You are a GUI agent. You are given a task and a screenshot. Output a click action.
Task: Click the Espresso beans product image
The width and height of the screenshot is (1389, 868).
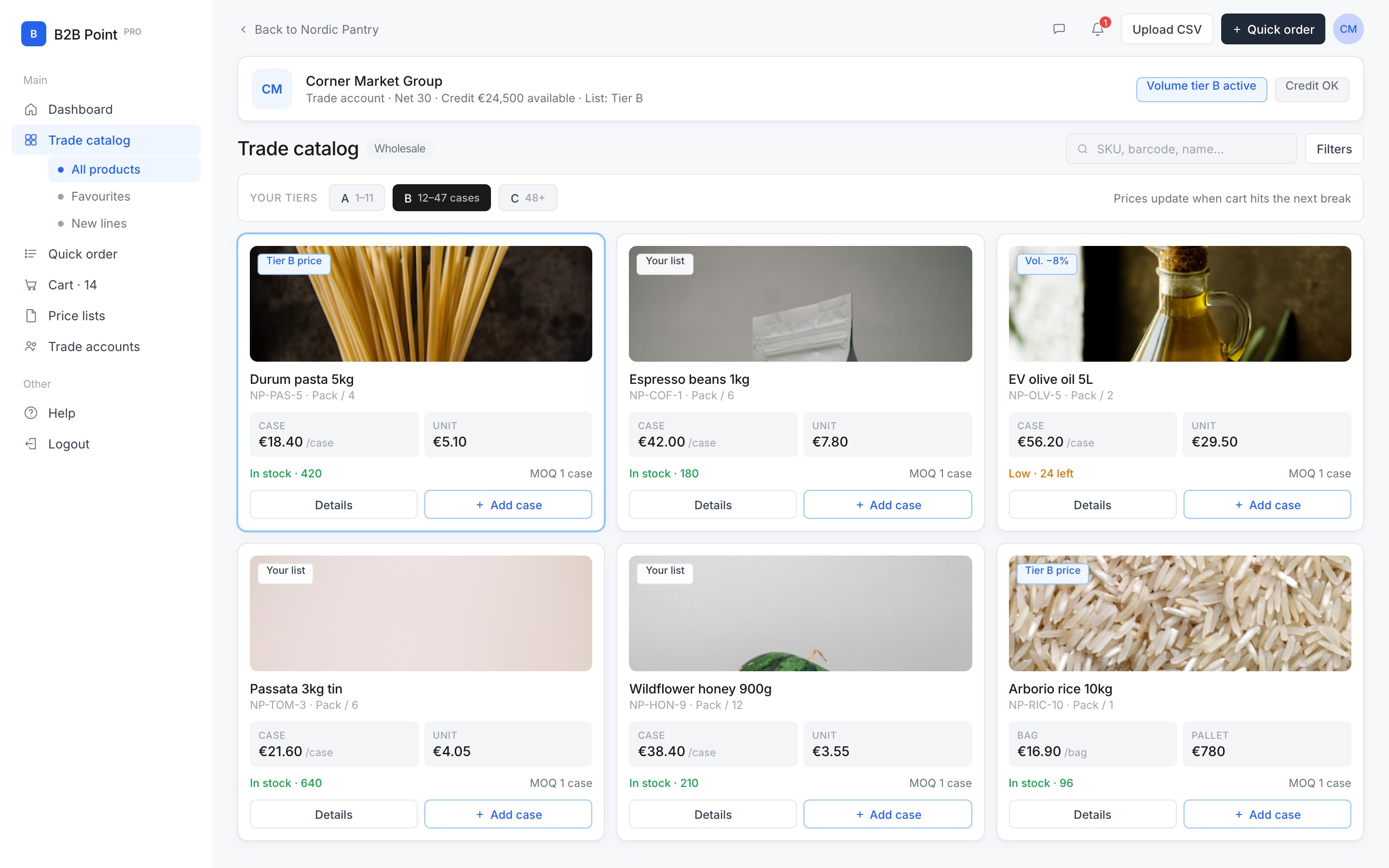pyautogui.click(x=800, y=304)
